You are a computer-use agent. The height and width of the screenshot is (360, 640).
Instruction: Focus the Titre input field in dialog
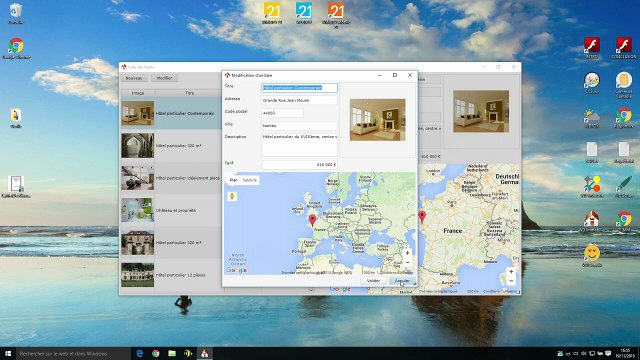pos(300,87)
